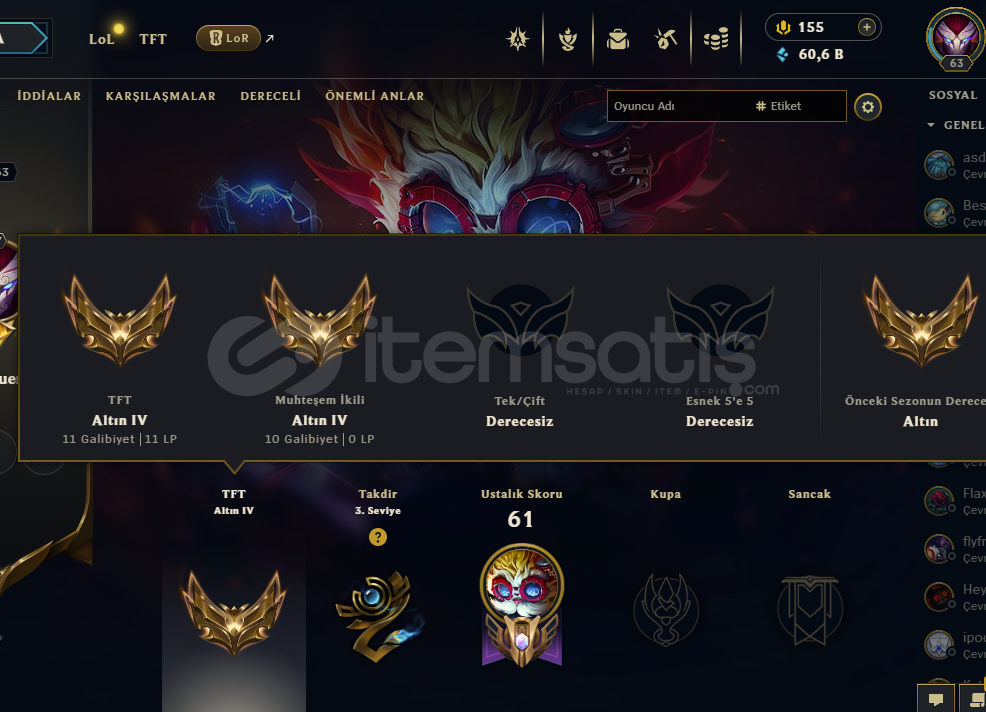Open the KARŞILAŞMALAR tab

(160, 96)
